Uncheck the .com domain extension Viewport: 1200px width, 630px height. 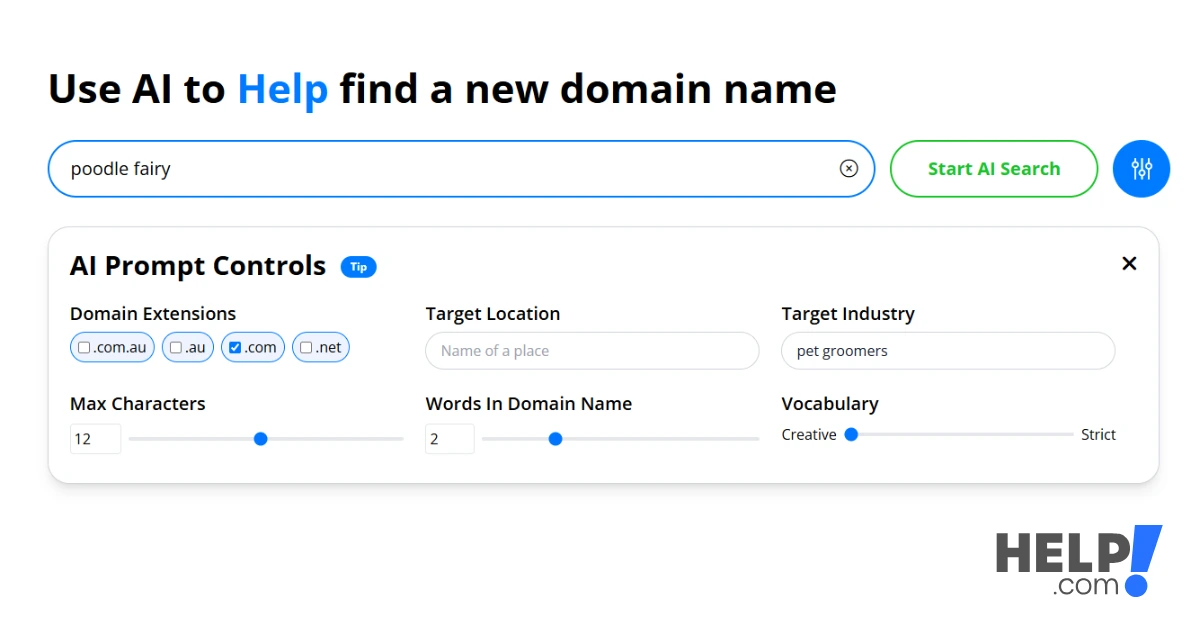pos(235,348)
